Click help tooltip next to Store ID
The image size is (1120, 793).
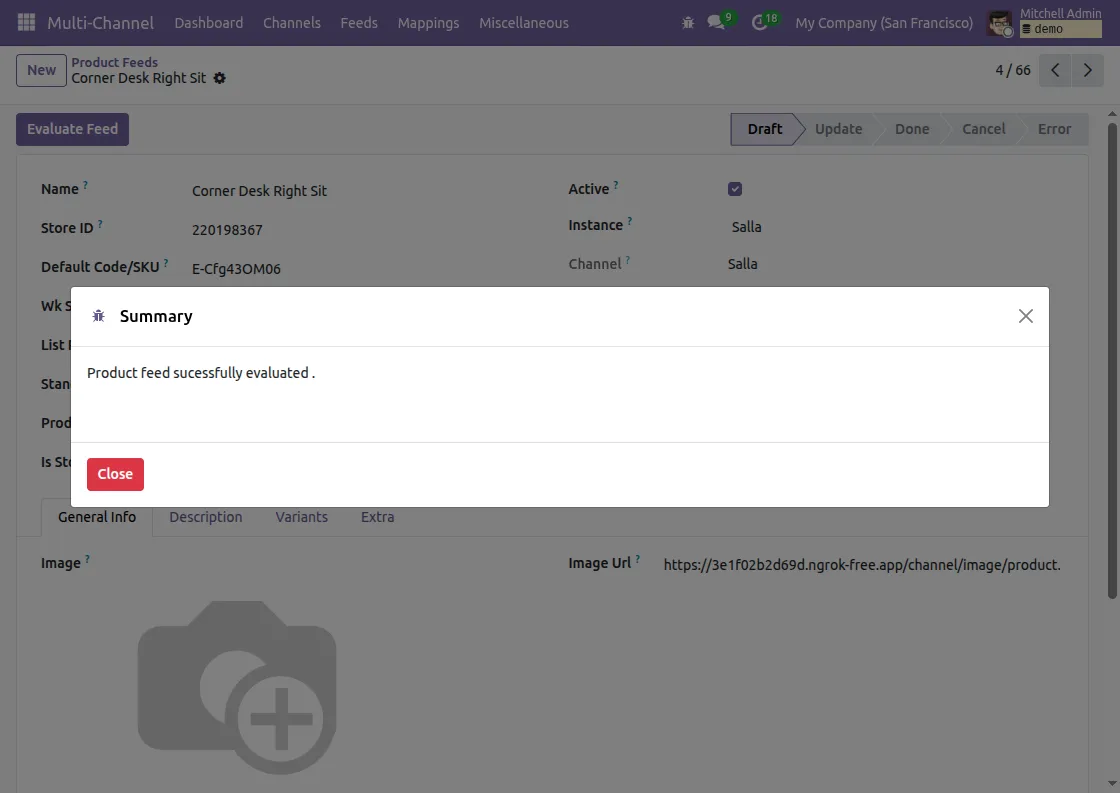(x=100, y=224)
